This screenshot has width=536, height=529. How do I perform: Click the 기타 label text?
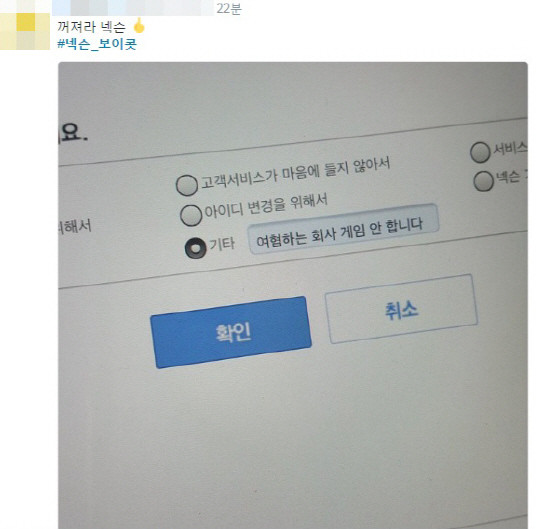point(222,244)
